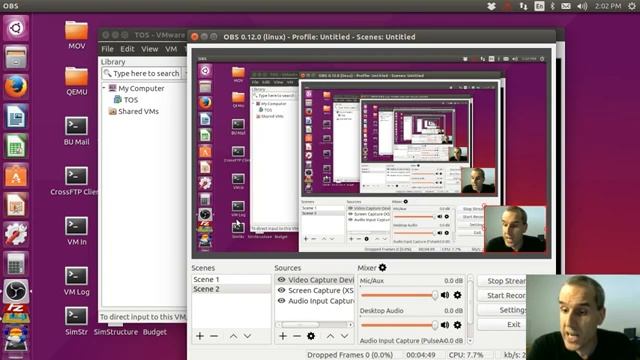This screenshot has height=360, width=640.
Task: Remove selected source with minus button
Action: (297, 336)
